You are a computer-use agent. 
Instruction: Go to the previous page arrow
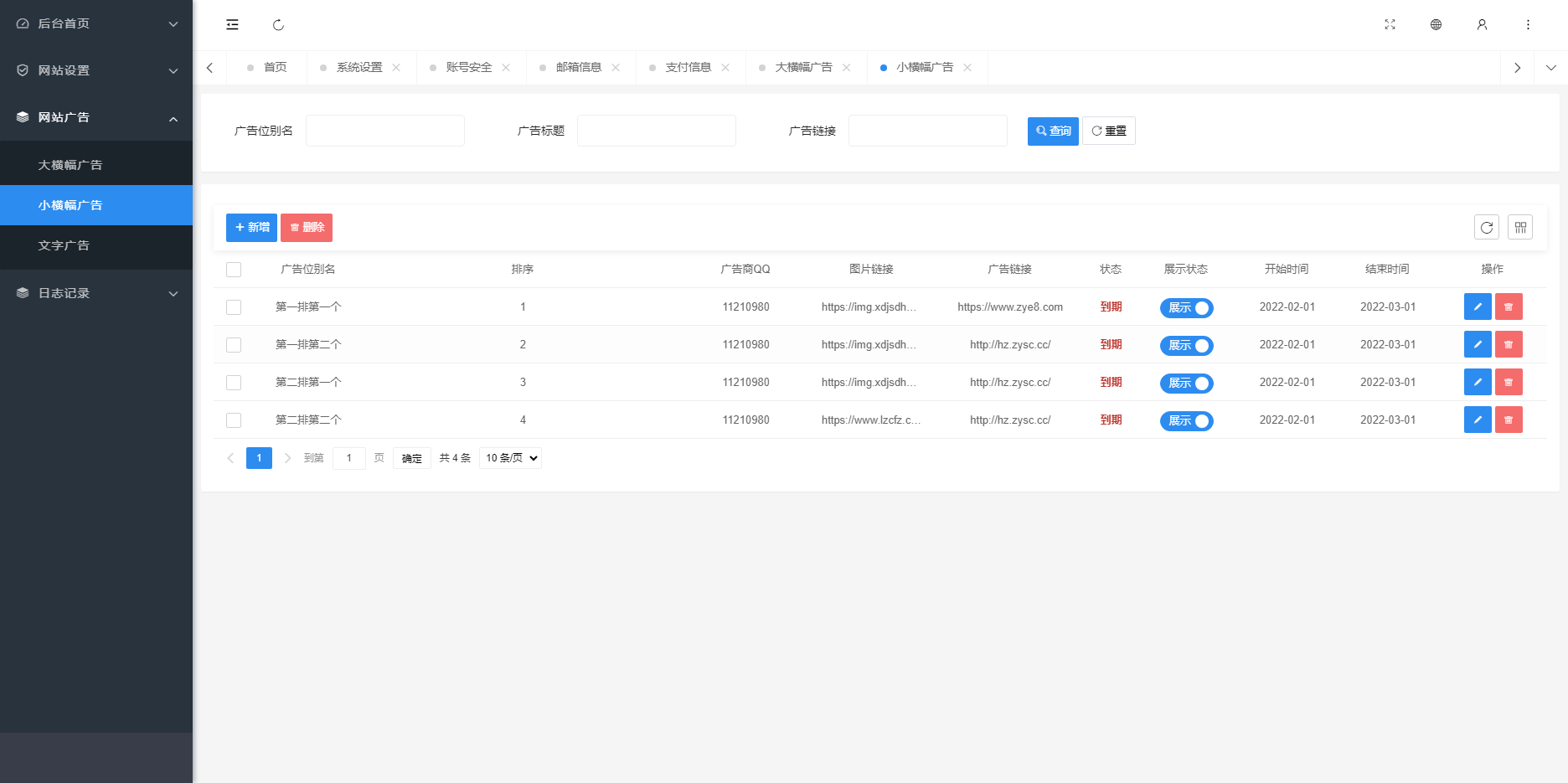pyautogui.click(x=230, y=458)
